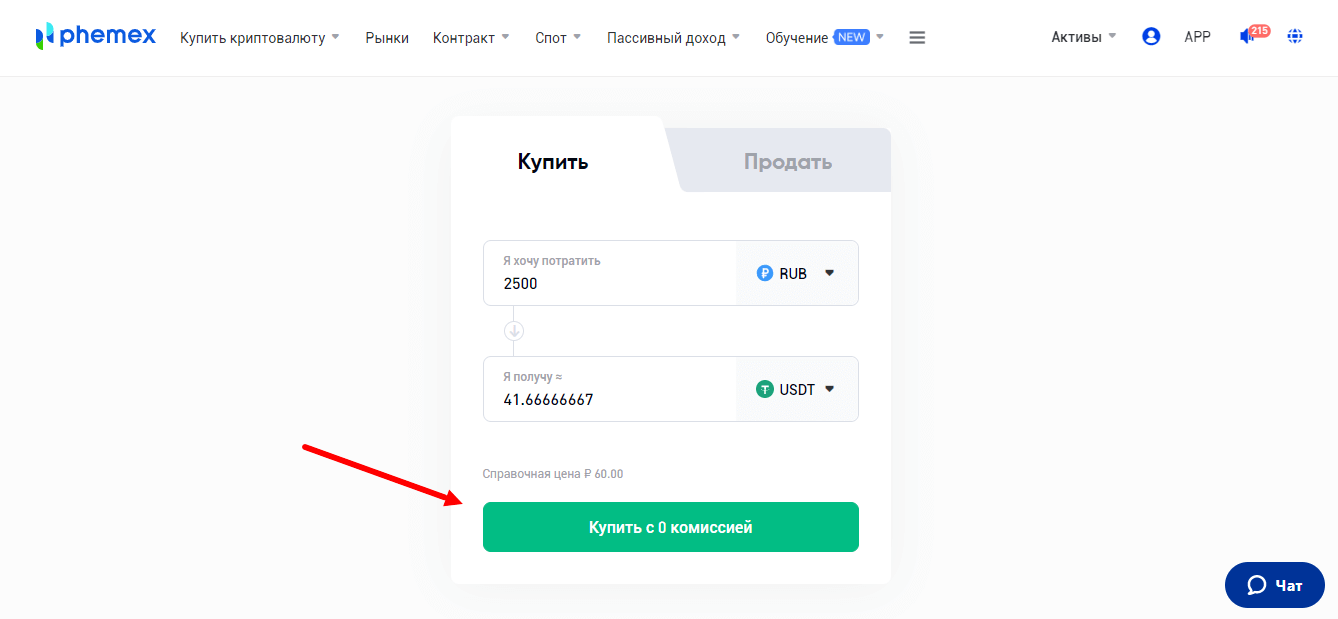Click the Я хочу потратить amount field
Viewport: 1338px width, 619px height.
610,283
